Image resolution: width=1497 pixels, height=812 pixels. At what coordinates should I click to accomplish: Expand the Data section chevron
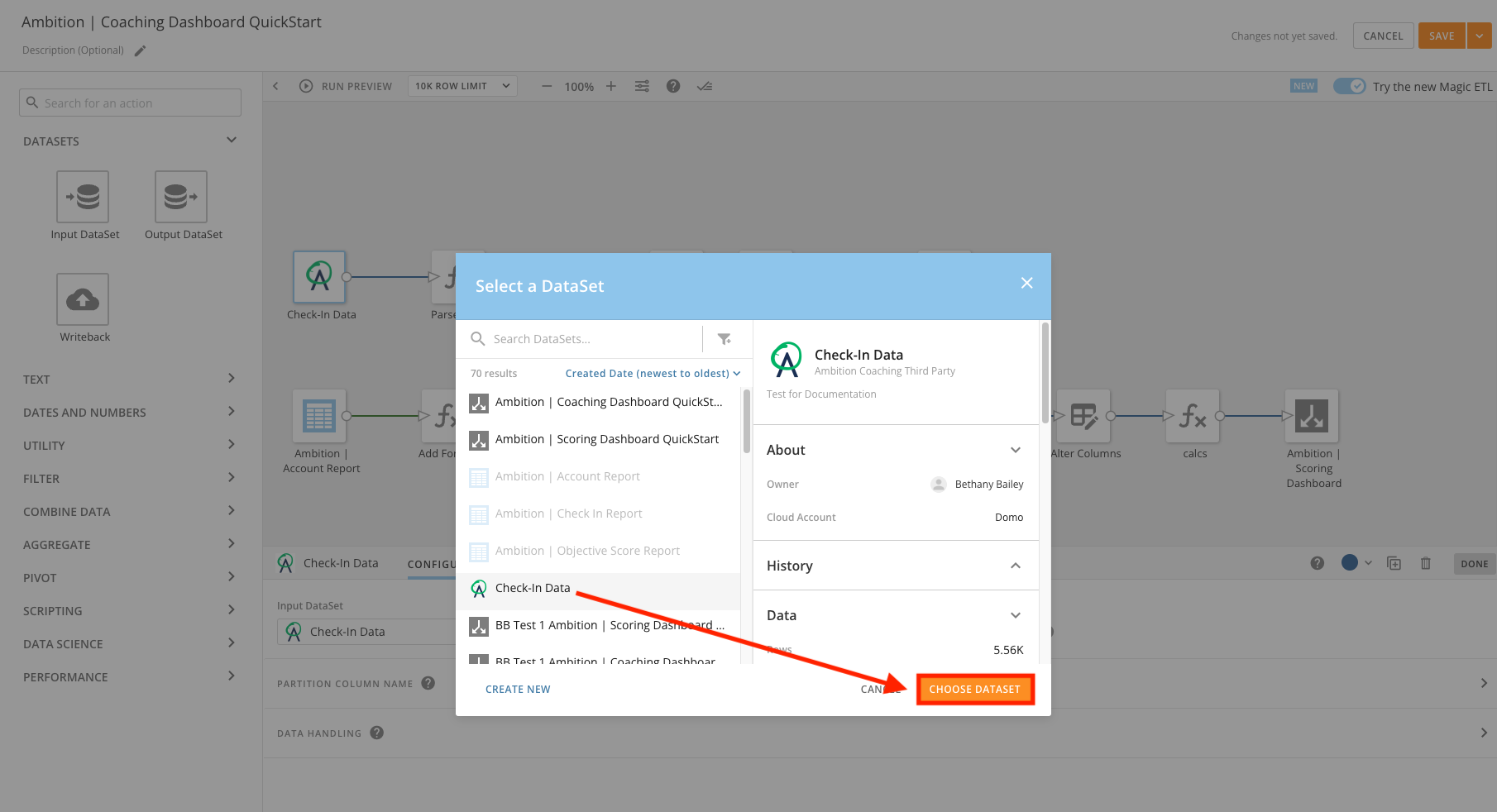click(x=1016, y=615)
